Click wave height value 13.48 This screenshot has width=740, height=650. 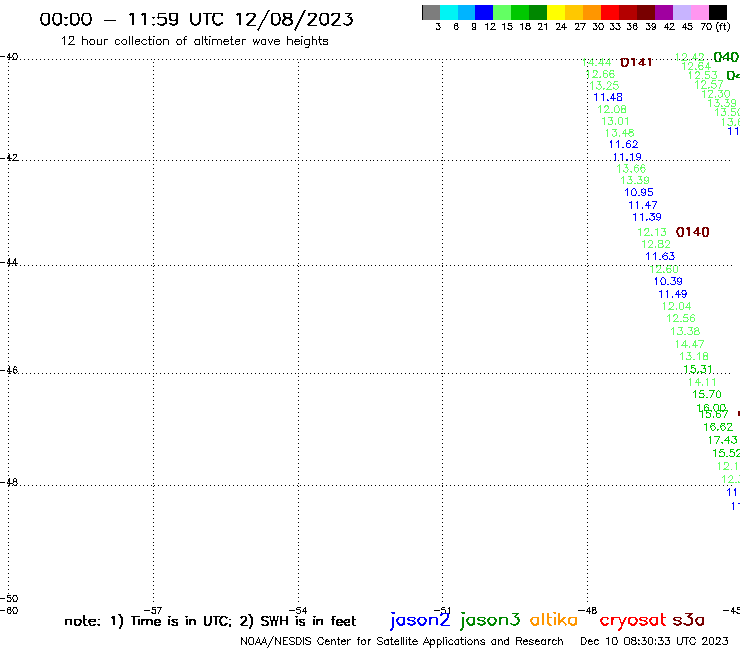(620, 133)
